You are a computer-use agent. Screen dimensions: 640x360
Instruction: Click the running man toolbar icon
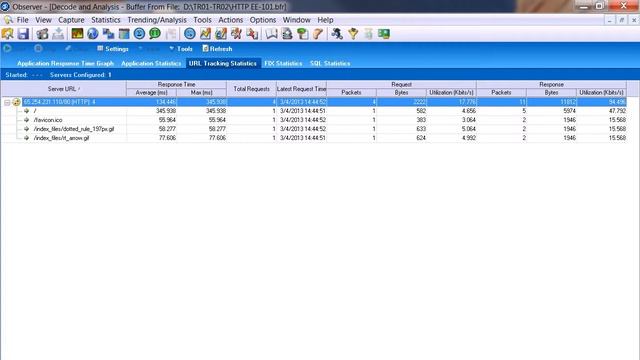click(337, 34)
